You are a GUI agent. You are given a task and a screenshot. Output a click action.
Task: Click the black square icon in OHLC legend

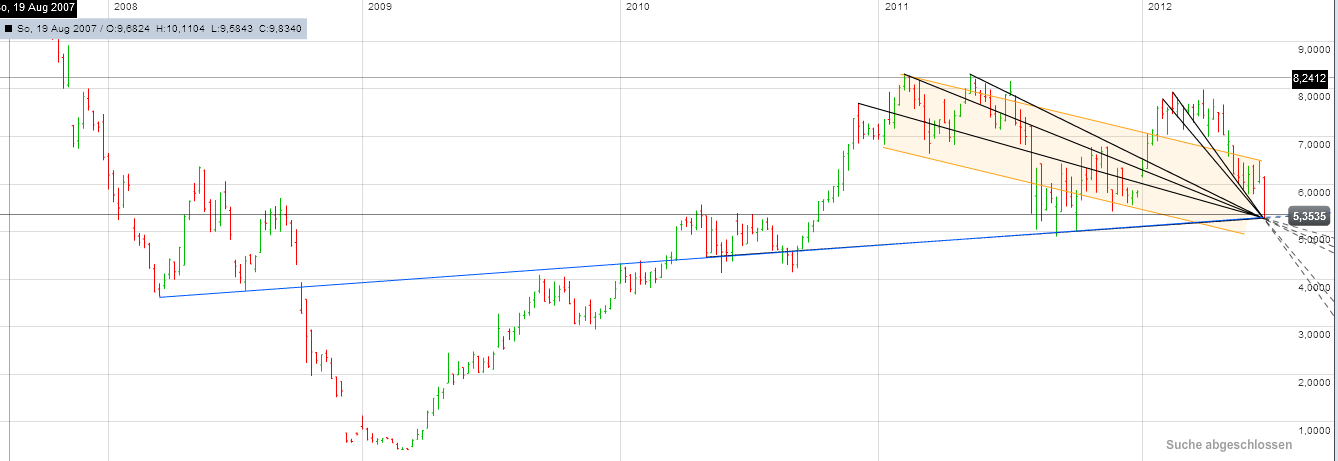9,29
